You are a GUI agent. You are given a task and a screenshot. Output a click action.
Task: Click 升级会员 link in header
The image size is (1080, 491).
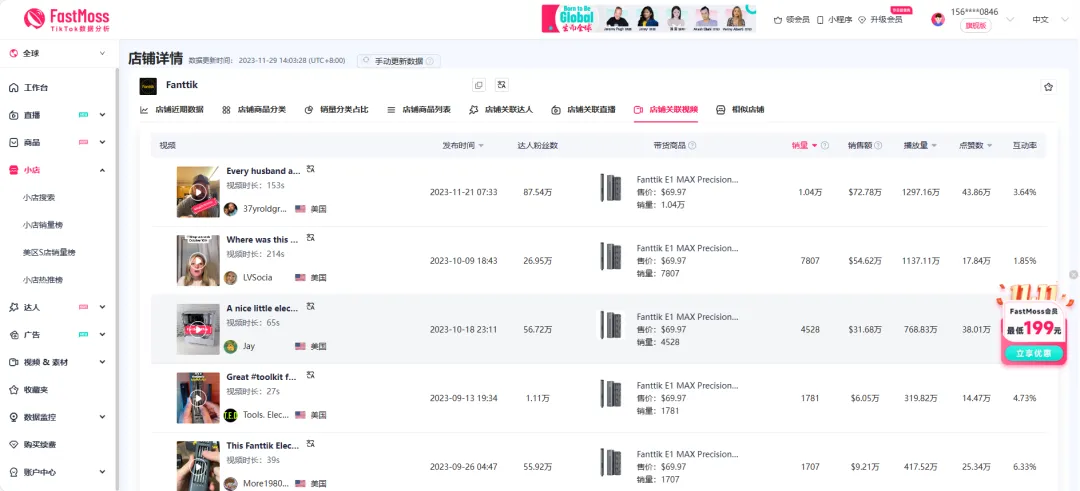click(x=880, y=20)
